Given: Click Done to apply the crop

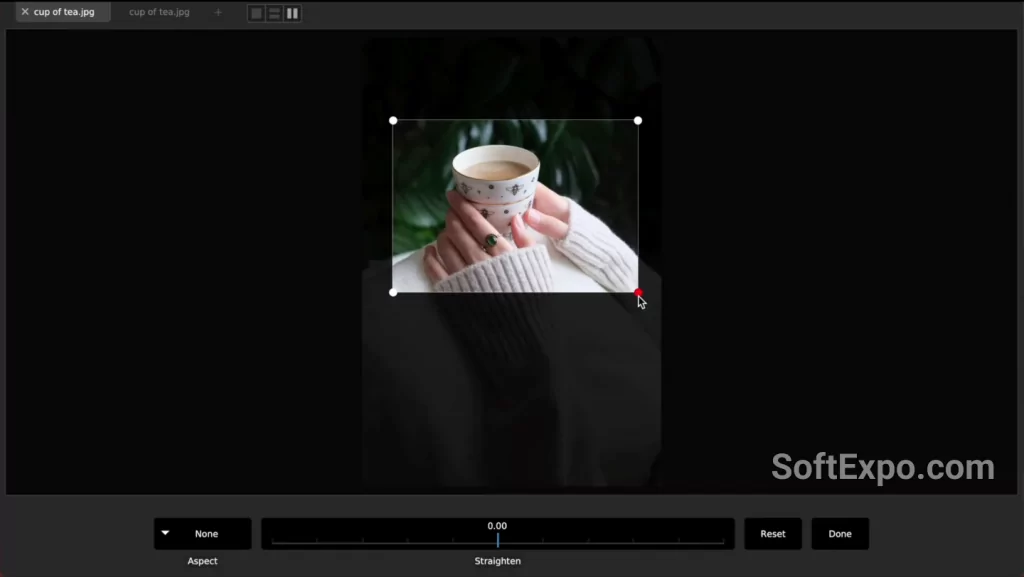Looking at the screenshot, I should (x=840, y=533).
